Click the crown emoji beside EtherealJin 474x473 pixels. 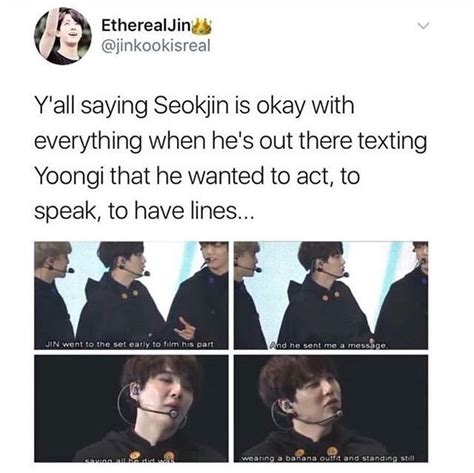203,27
